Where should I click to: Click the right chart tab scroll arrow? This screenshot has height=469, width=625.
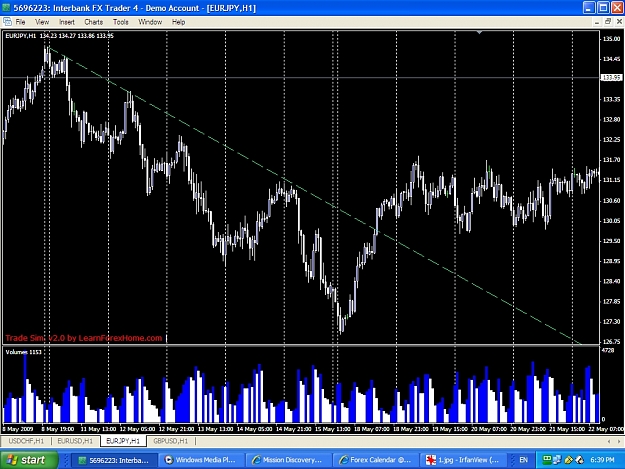coord(619,441)
